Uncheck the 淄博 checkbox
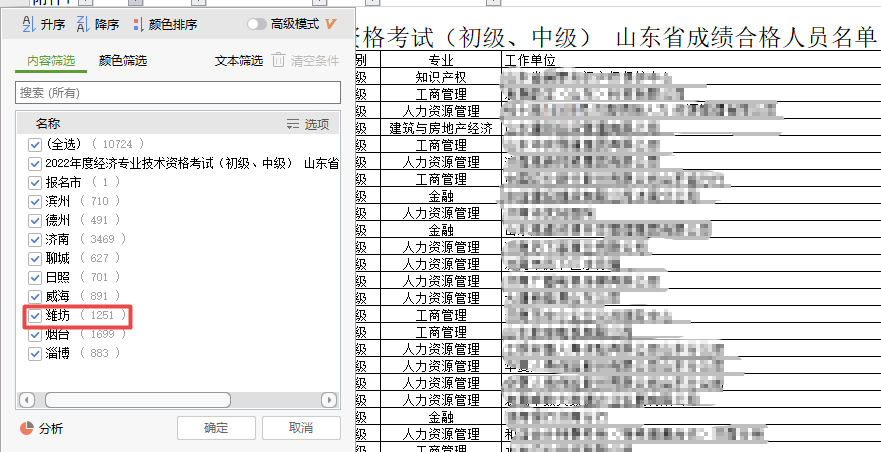This screenshot has width=881, height=452. point(35,354)
